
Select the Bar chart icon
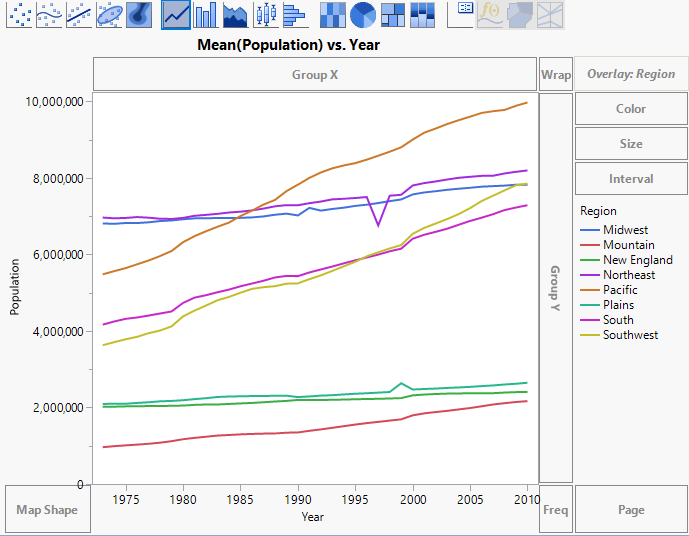[x=206, y=14]
